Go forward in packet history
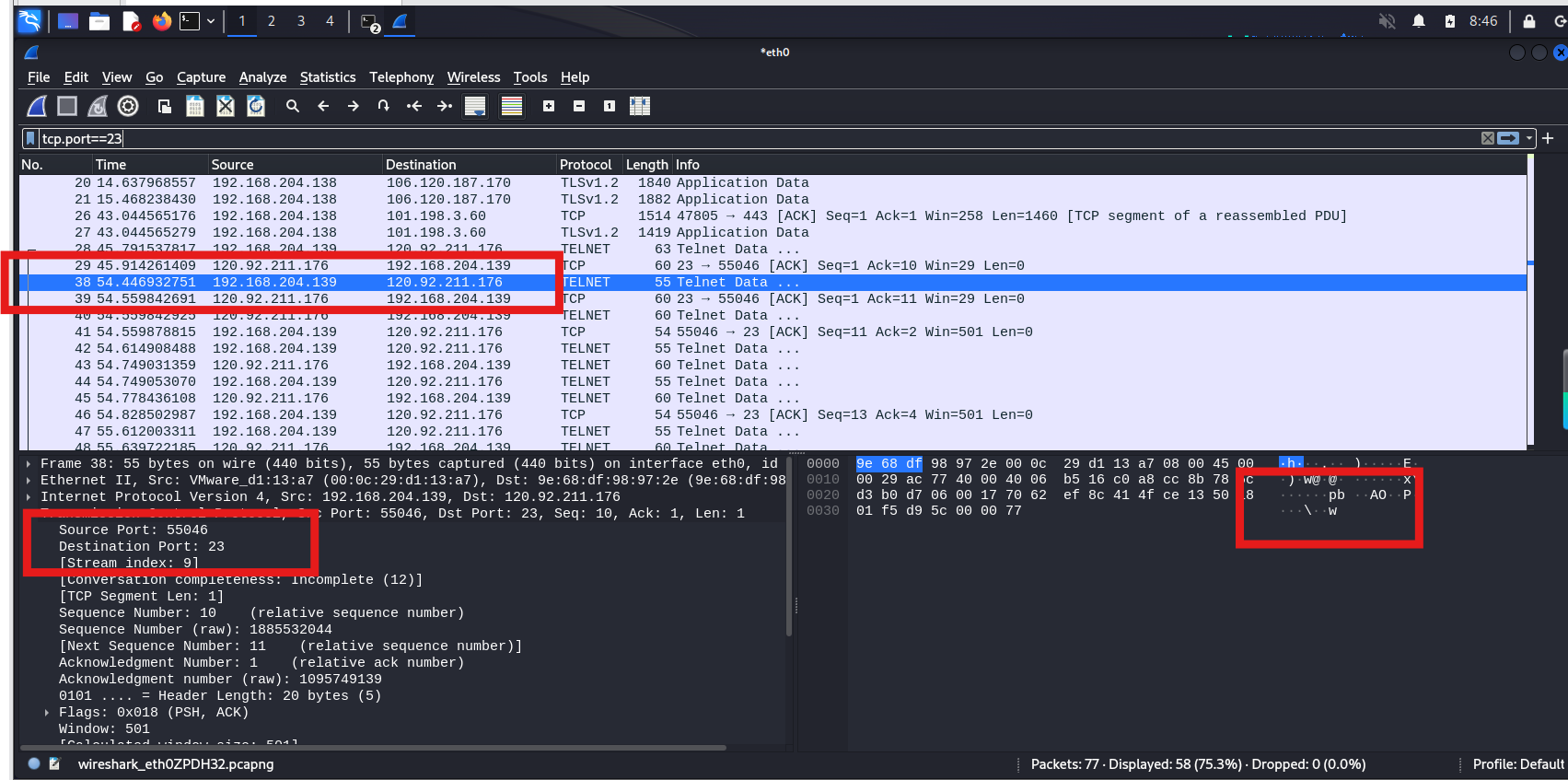Screen dimensions: 1568x780 354,106
